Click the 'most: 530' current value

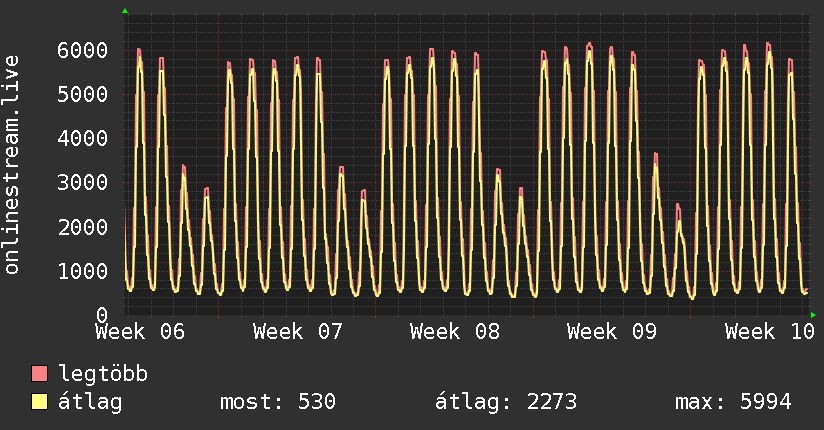[x=277, y=402]
